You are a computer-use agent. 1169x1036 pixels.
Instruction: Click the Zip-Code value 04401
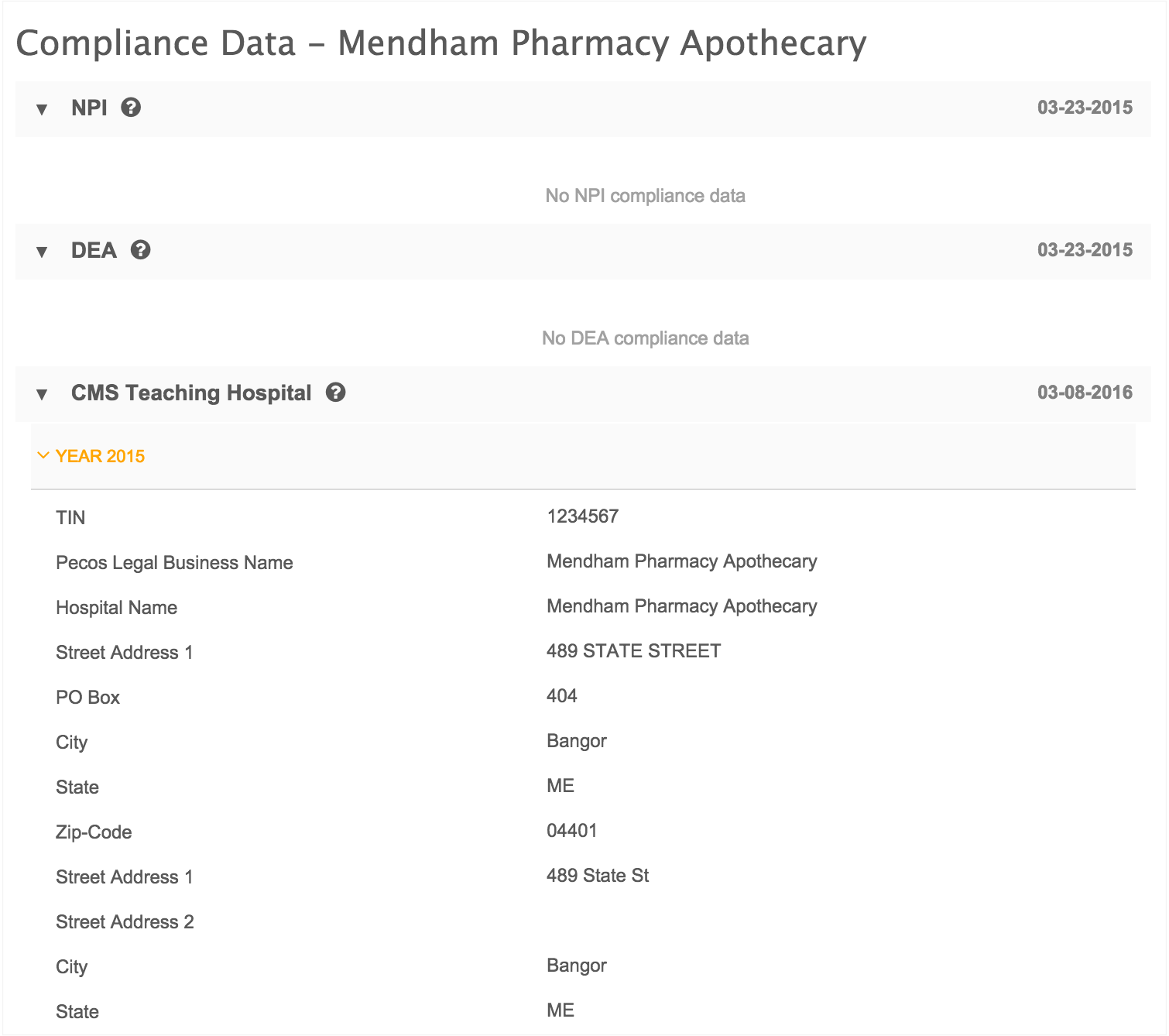(571, 831)
